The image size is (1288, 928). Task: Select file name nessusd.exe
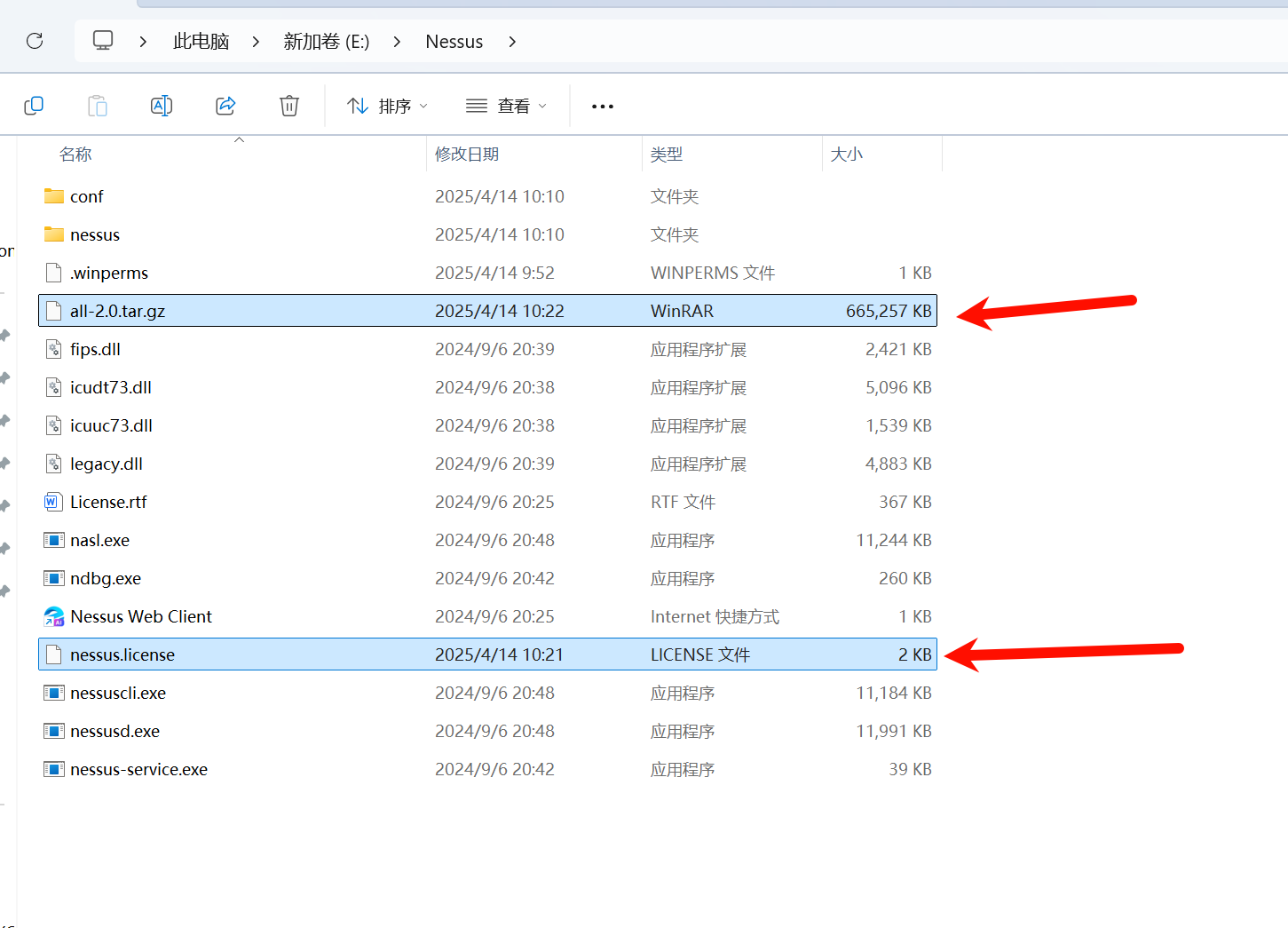coord(115,731)
